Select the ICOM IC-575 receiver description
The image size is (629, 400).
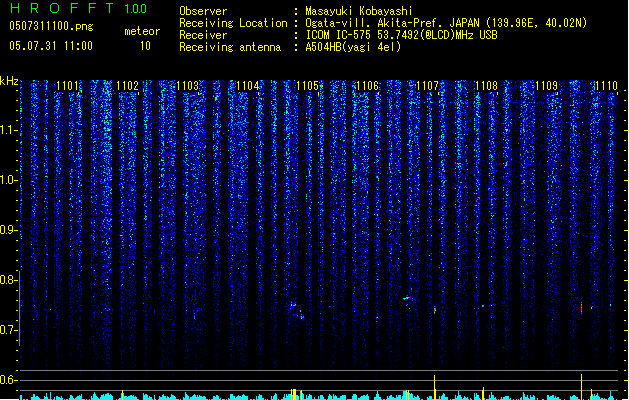click(401, 35)
